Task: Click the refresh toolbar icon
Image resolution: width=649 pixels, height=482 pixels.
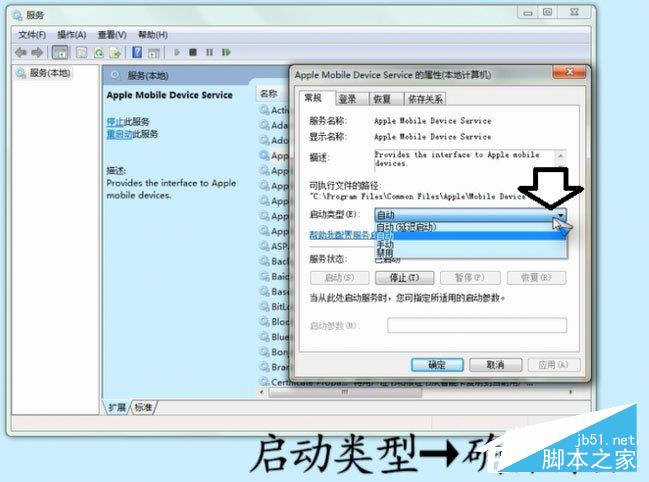Action: pyautogui.click(x=99, y=53)
